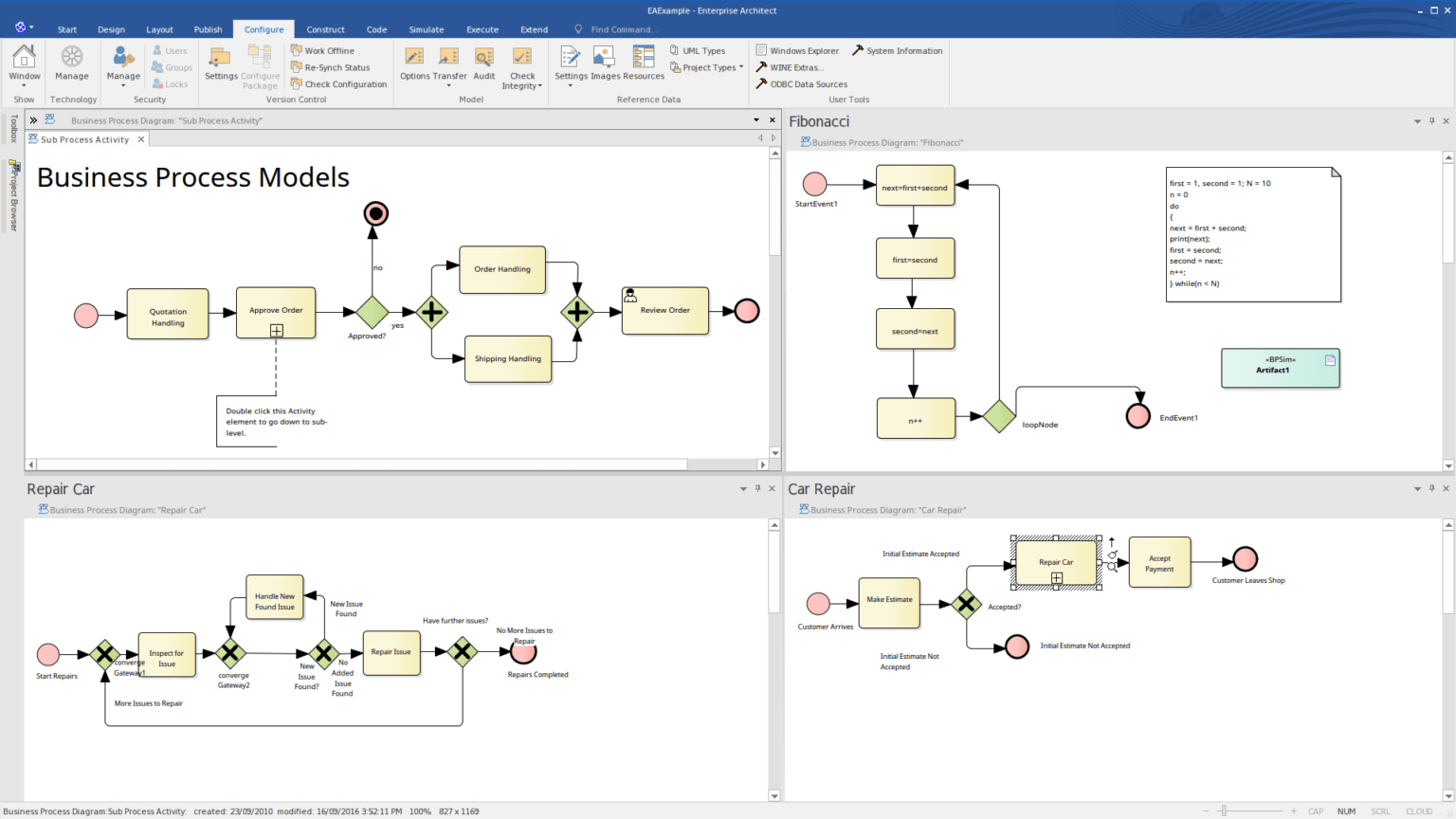Toggle pin on the Car Repair panel
Screen dimensions: 1456x819
[x=1431, y=489]
